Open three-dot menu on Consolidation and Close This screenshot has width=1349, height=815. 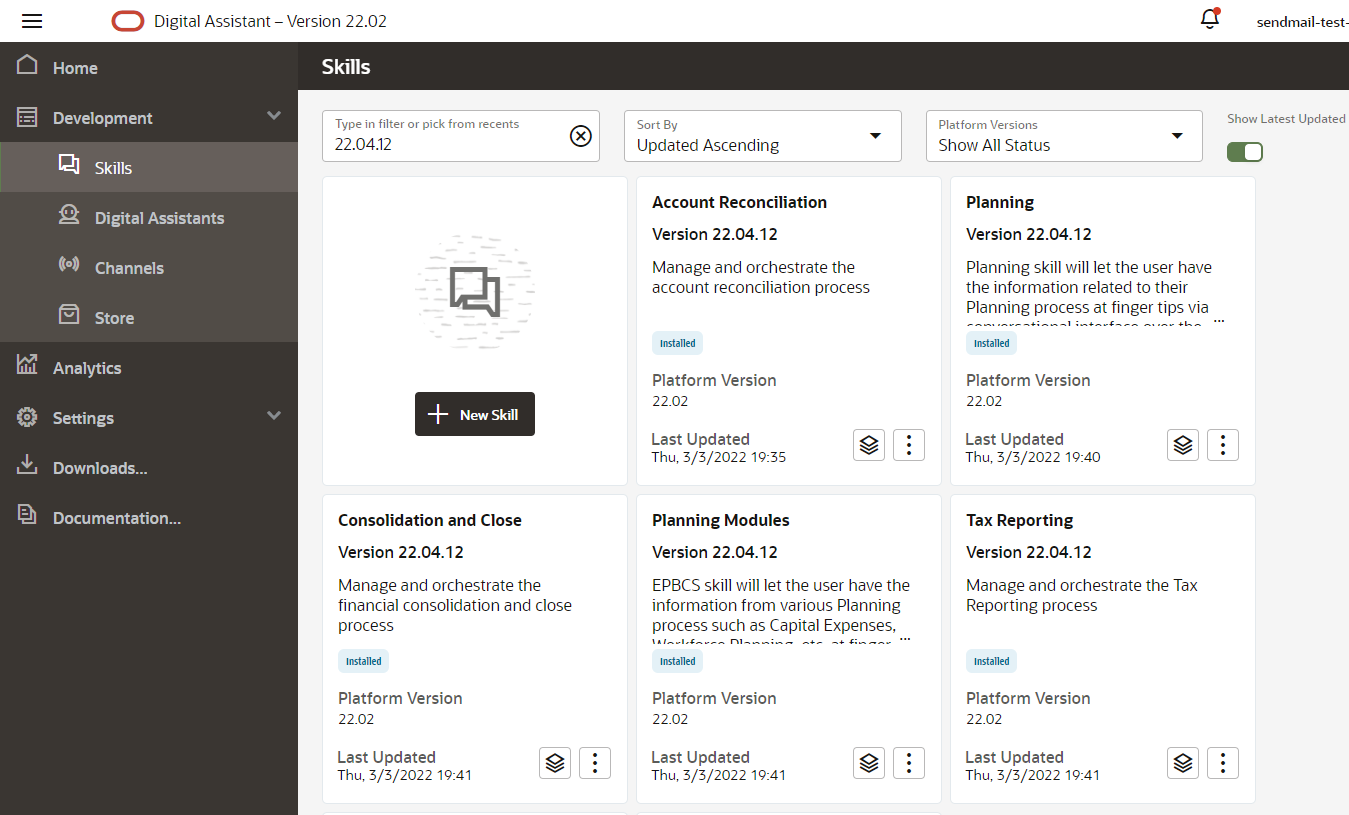tap(595, 763)
